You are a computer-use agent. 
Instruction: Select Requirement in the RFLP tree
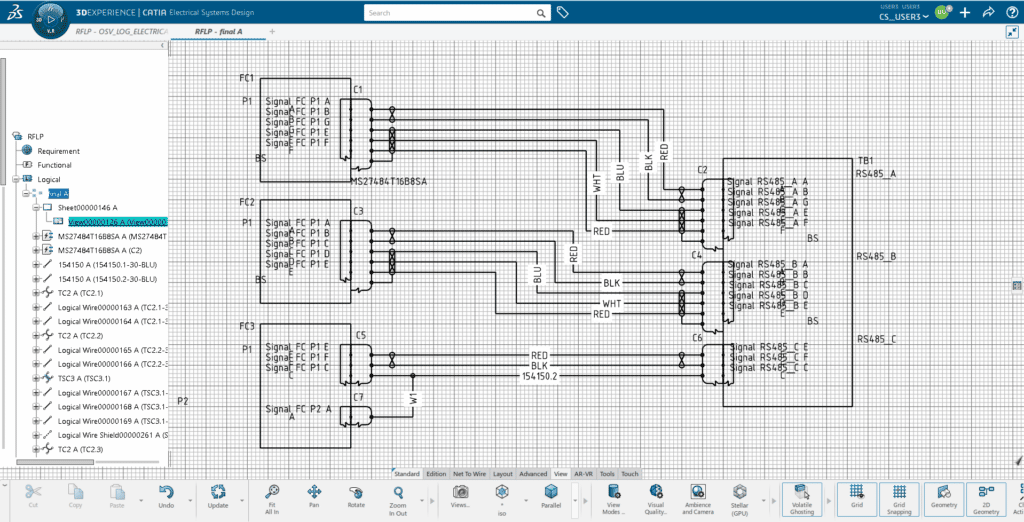(x=58, y=150)
